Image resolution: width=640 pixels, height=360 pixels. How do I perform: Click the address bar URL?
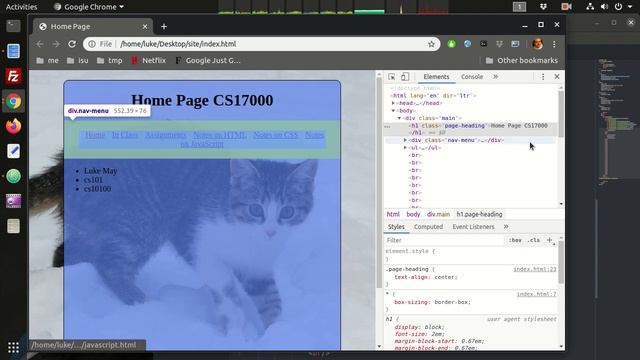pyautogui.click(x=178, y=44)
